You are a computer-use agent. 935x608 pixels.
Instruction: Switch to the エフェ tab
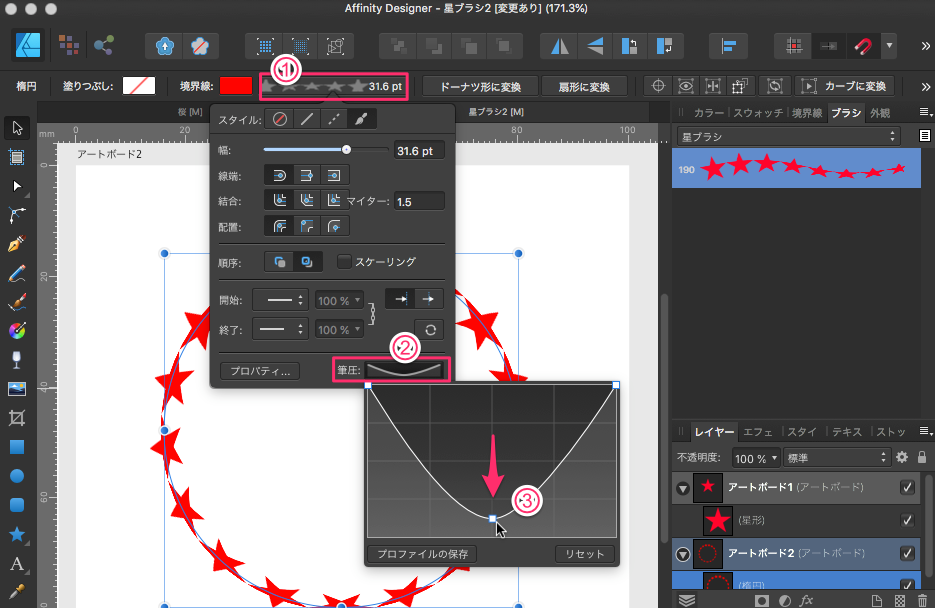(x=757, y=432)
